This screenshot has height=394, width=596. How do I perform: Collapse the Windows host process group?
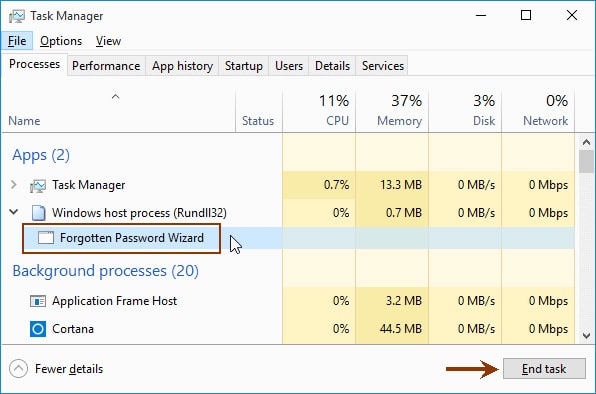tap(14, 212)
